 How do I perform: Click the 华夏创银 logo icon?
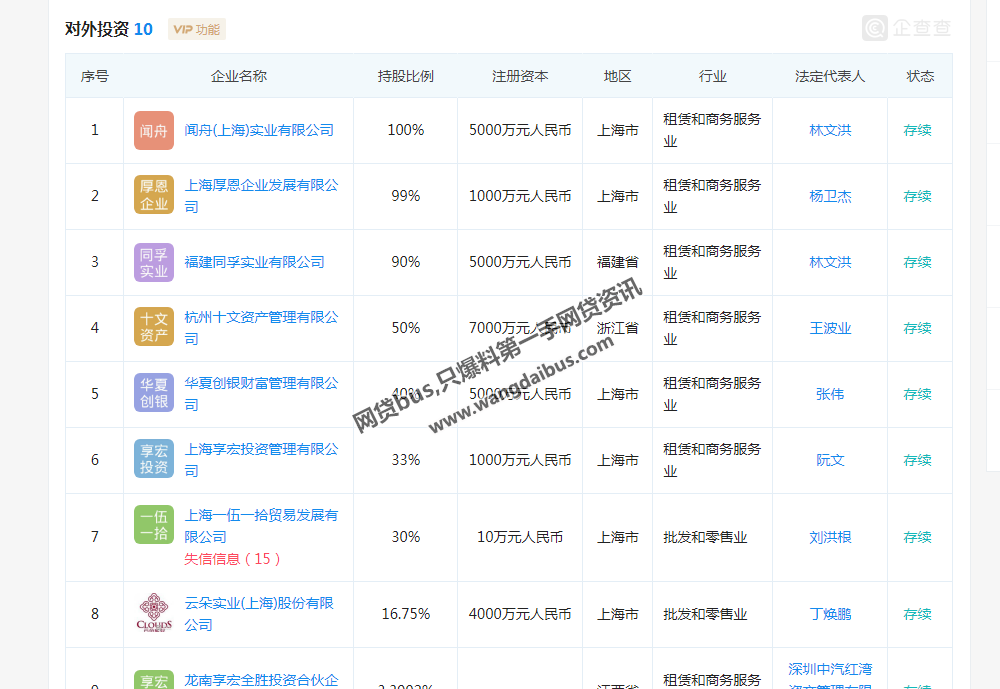[153, 393]
